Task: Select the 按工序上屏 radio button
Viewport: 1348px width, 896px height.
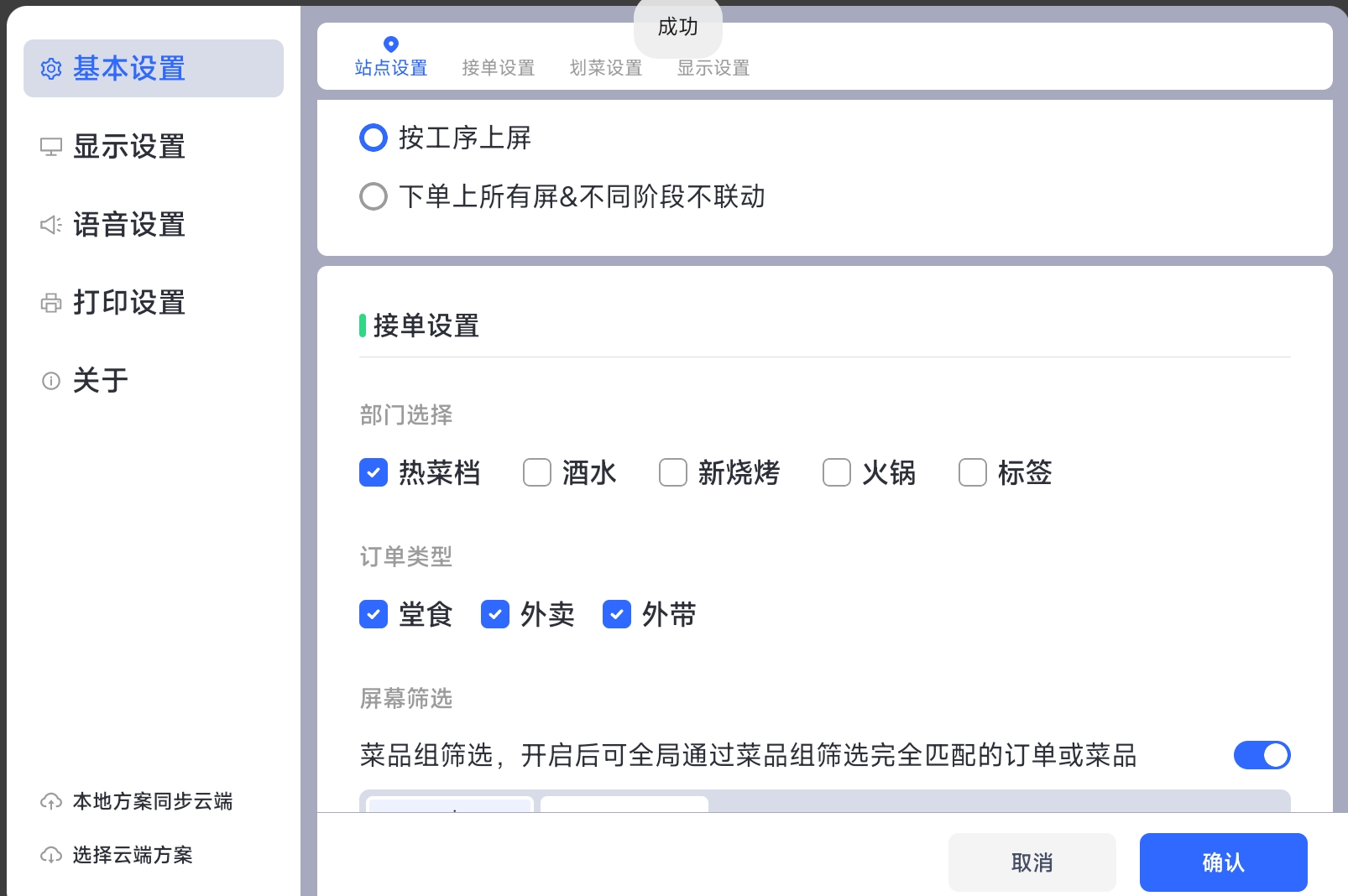Action: pos(374,138)
